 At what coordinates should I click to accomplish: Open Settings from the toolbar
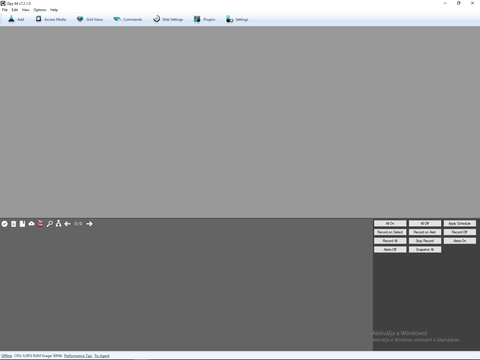(237, 19)
